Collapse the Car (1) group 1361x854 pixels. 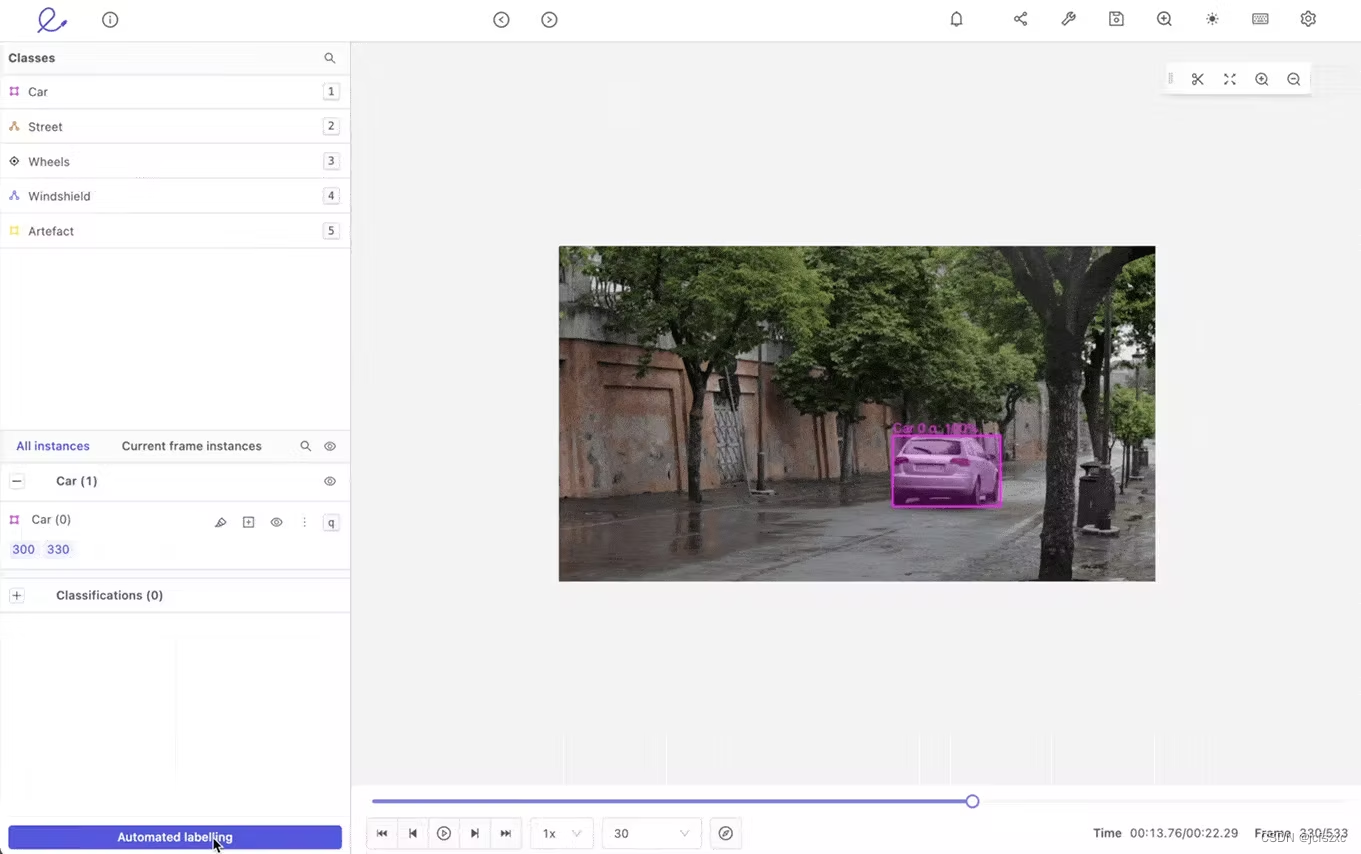[x=17, y=481]
